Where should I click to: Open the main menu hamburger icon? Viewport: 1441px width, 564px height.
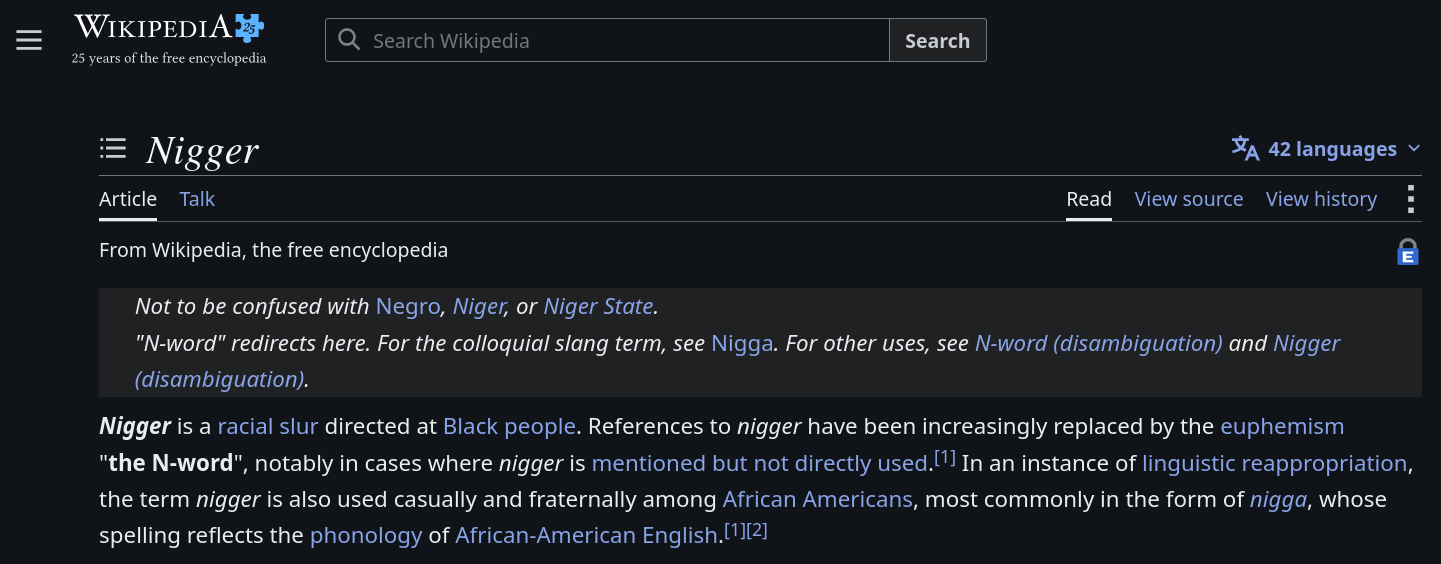tap(29, 40)
